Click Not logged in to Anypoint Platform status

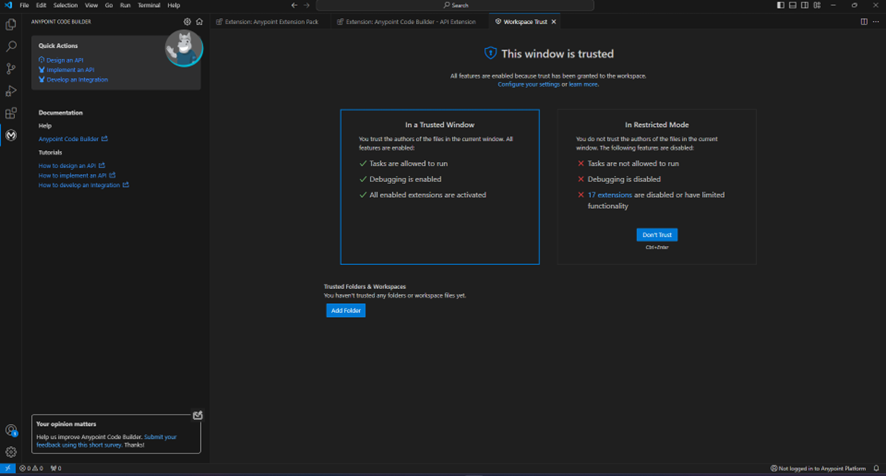pos(818,468)
